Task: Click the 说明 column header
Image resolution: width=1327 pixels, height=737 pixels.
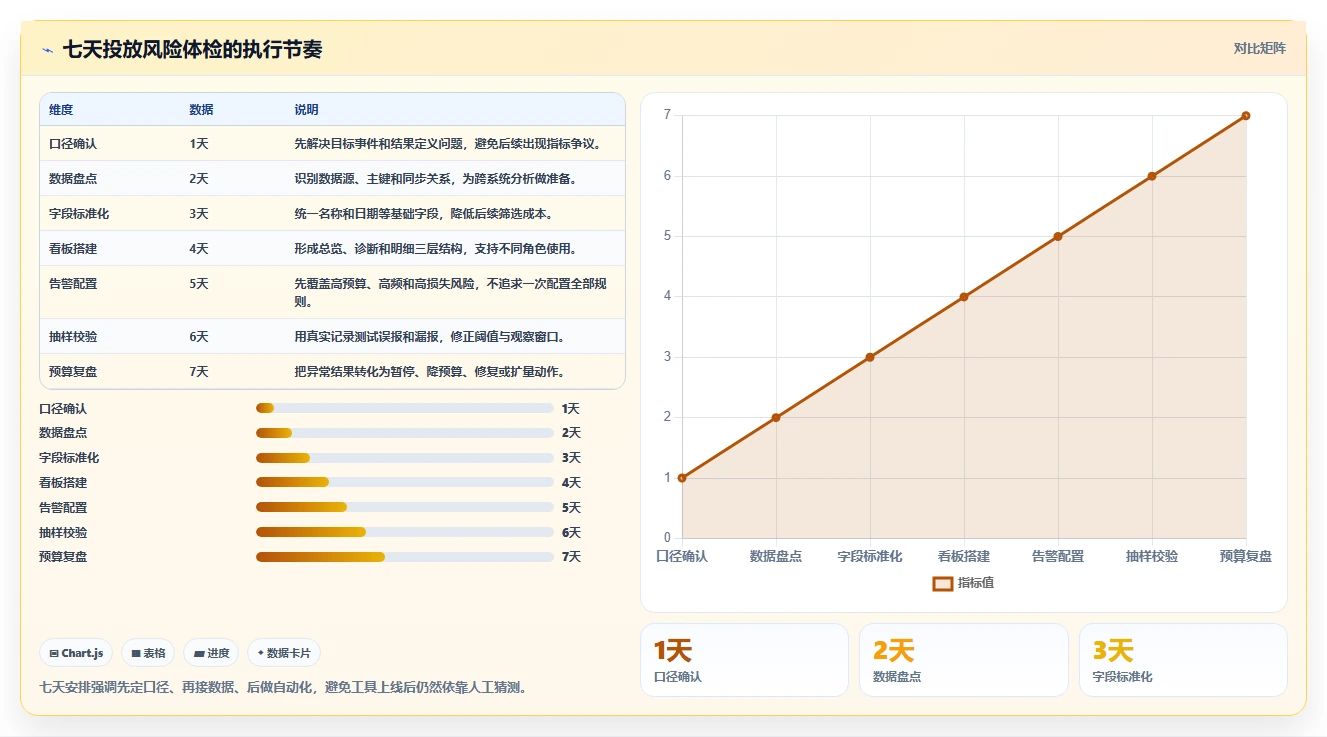Action: coord(306,110)
